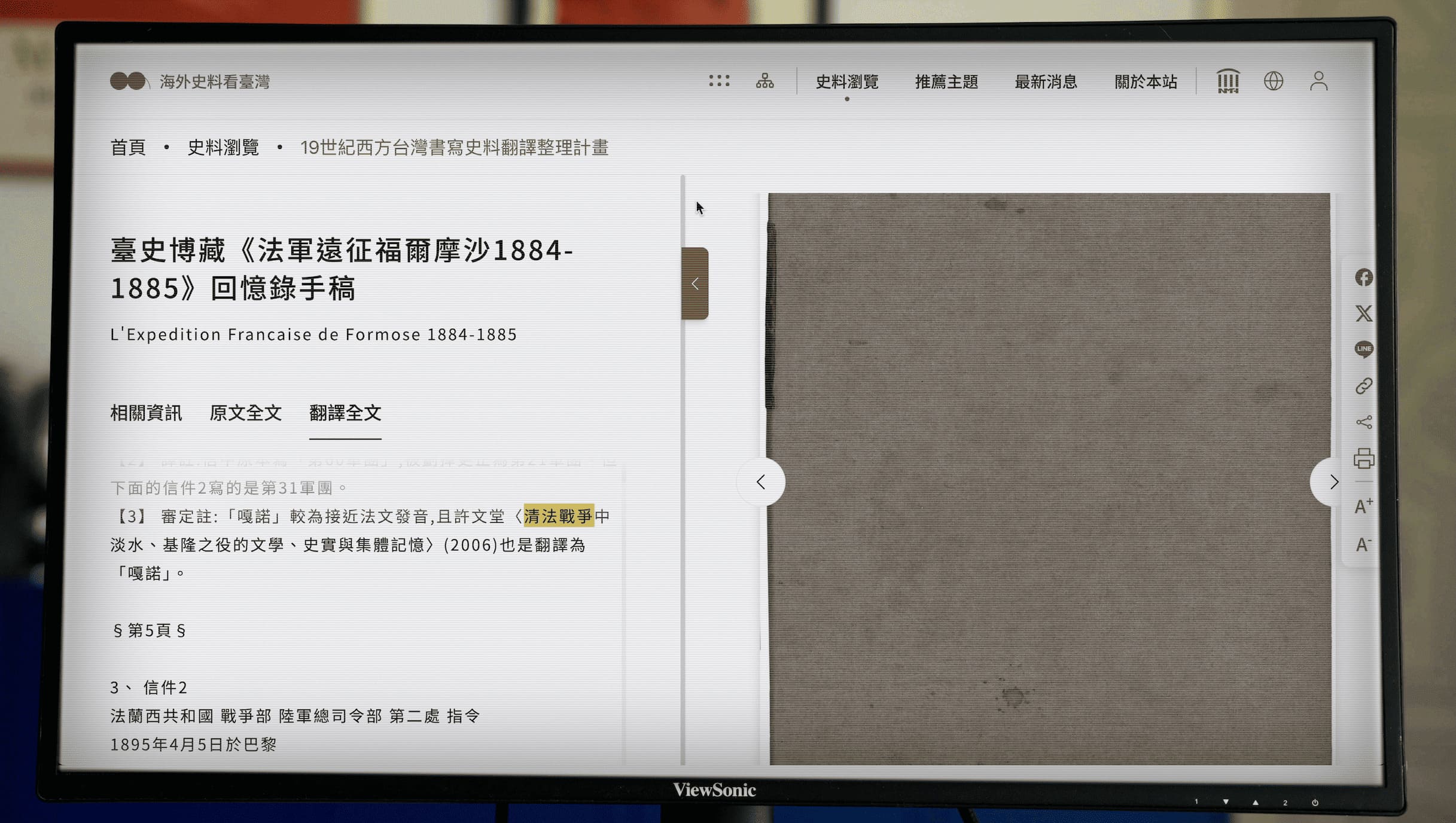Go to previous manuscript page

pyautogui.click(x=761, y=482)
